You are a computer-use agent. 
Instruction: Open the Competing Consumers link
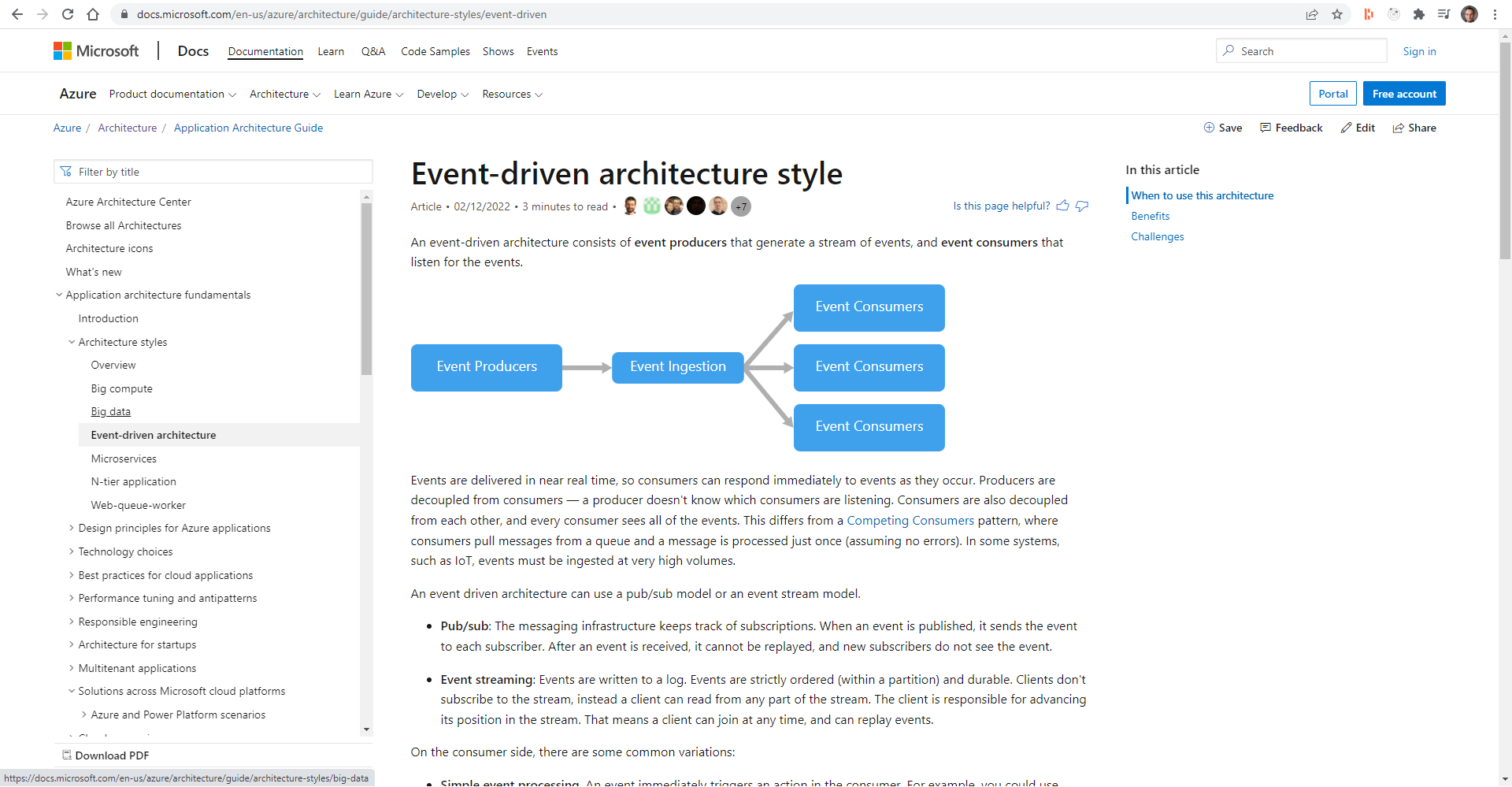[910, 521]
